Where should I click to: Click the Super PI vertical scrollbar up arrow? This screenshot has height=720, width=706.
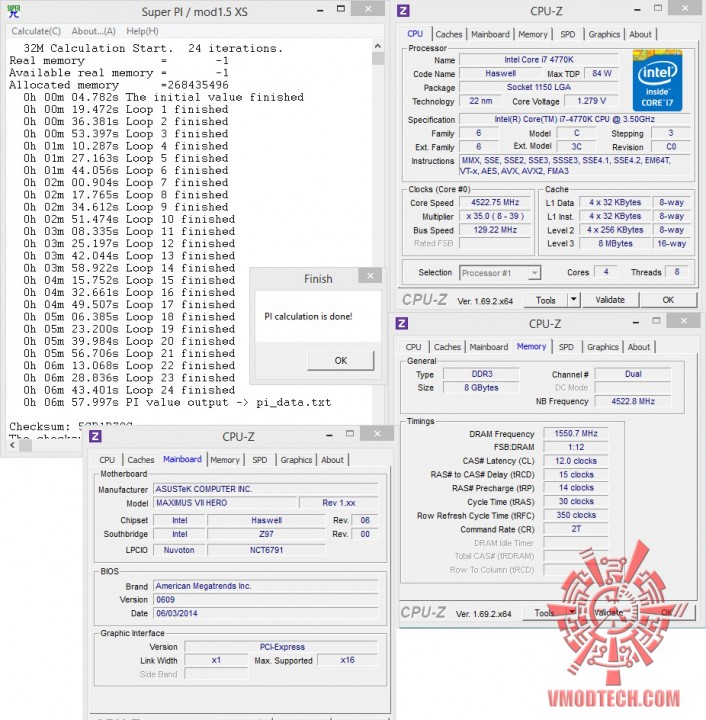coord(377,45)
